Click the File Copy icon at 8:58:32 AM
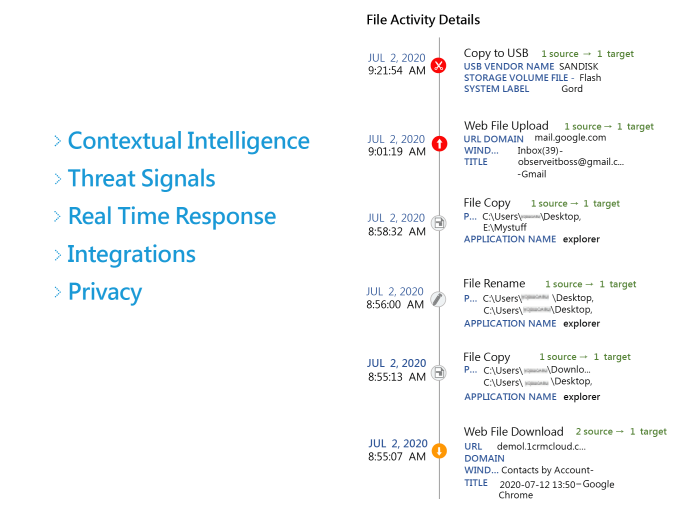700x514 pixels. tap(439, 222)
